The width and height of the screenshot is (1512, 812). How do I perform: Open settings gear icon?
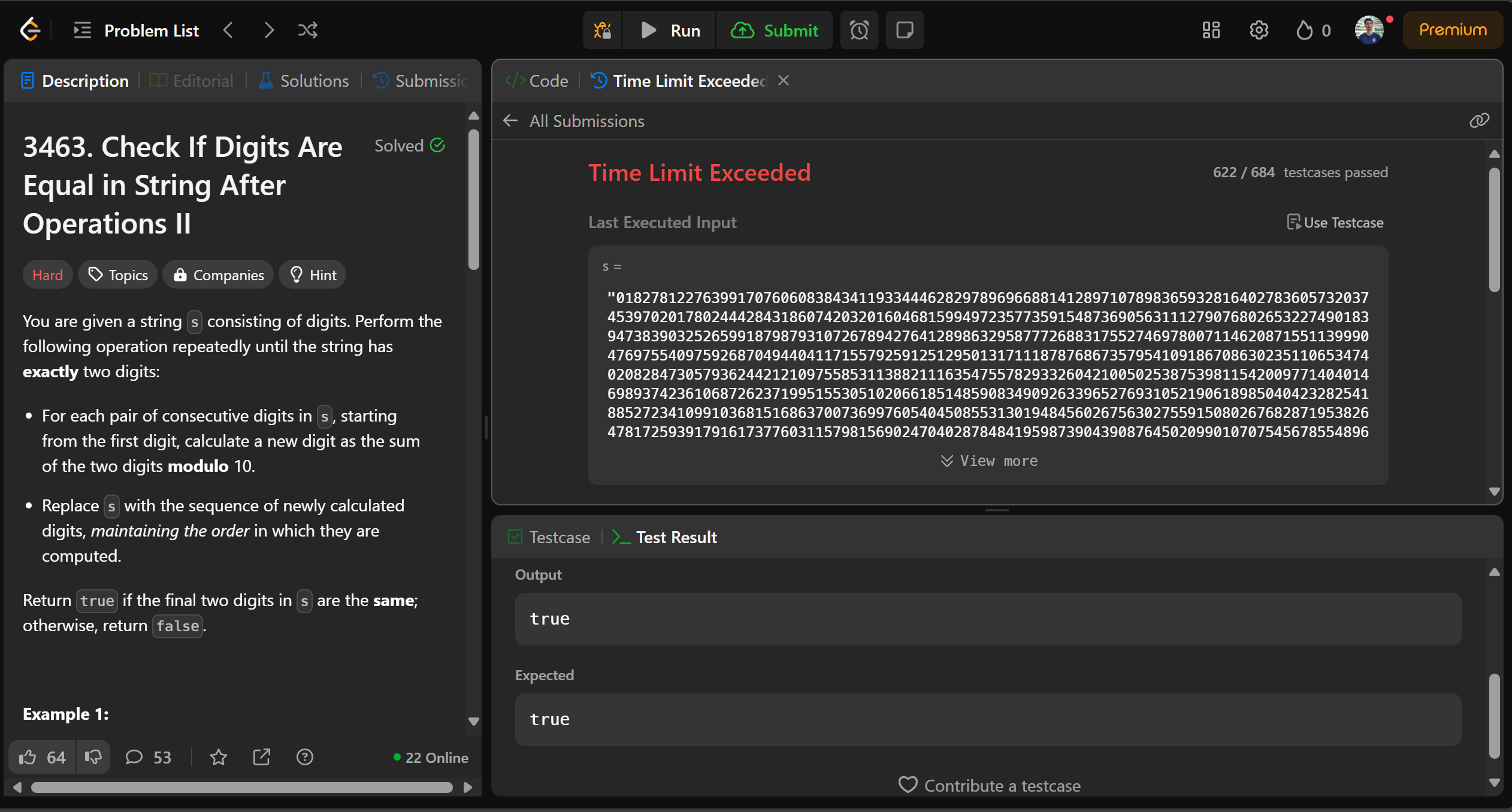click(1259, 30)
